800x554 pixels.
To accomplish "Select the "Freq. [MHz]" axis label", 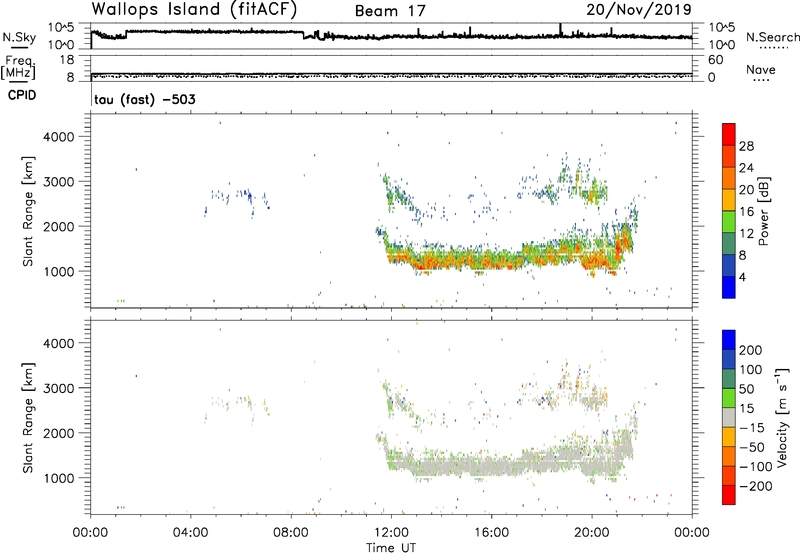I will tap(19, 67).
